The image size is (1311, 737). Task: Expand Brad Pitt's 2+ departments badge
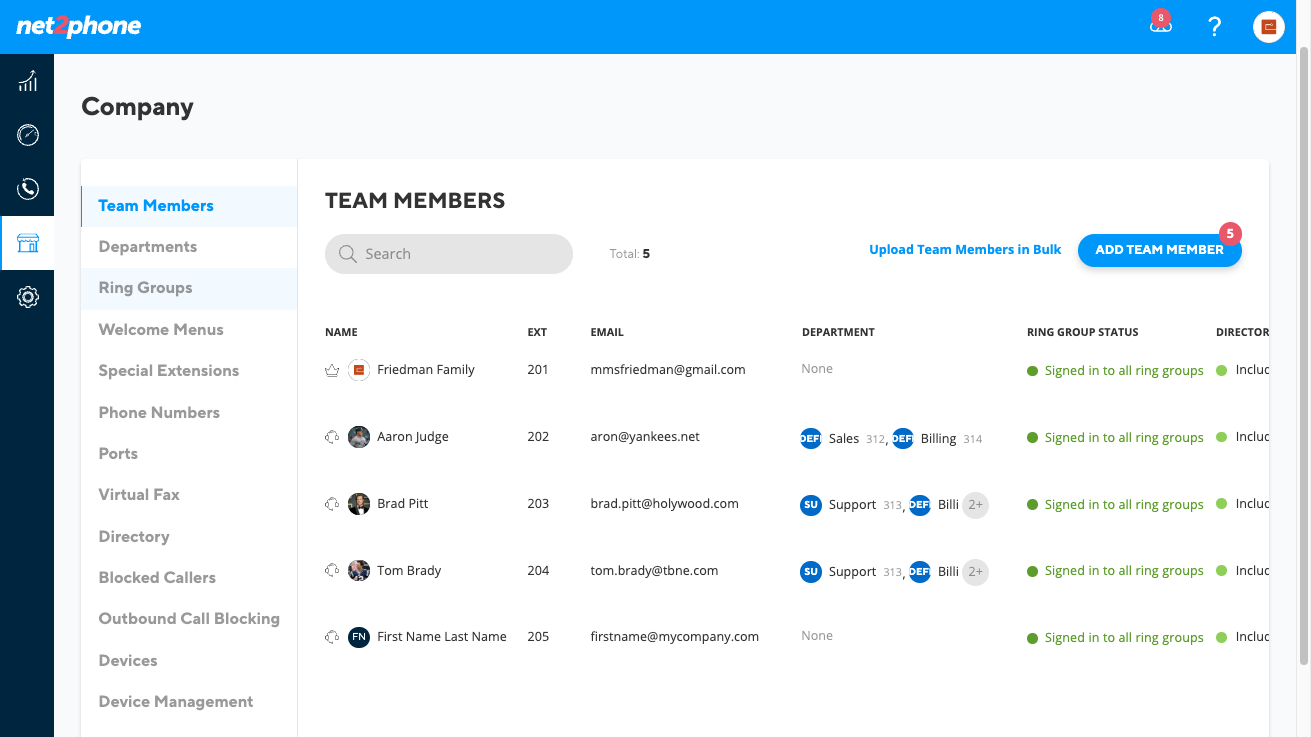tap(975, 505)
